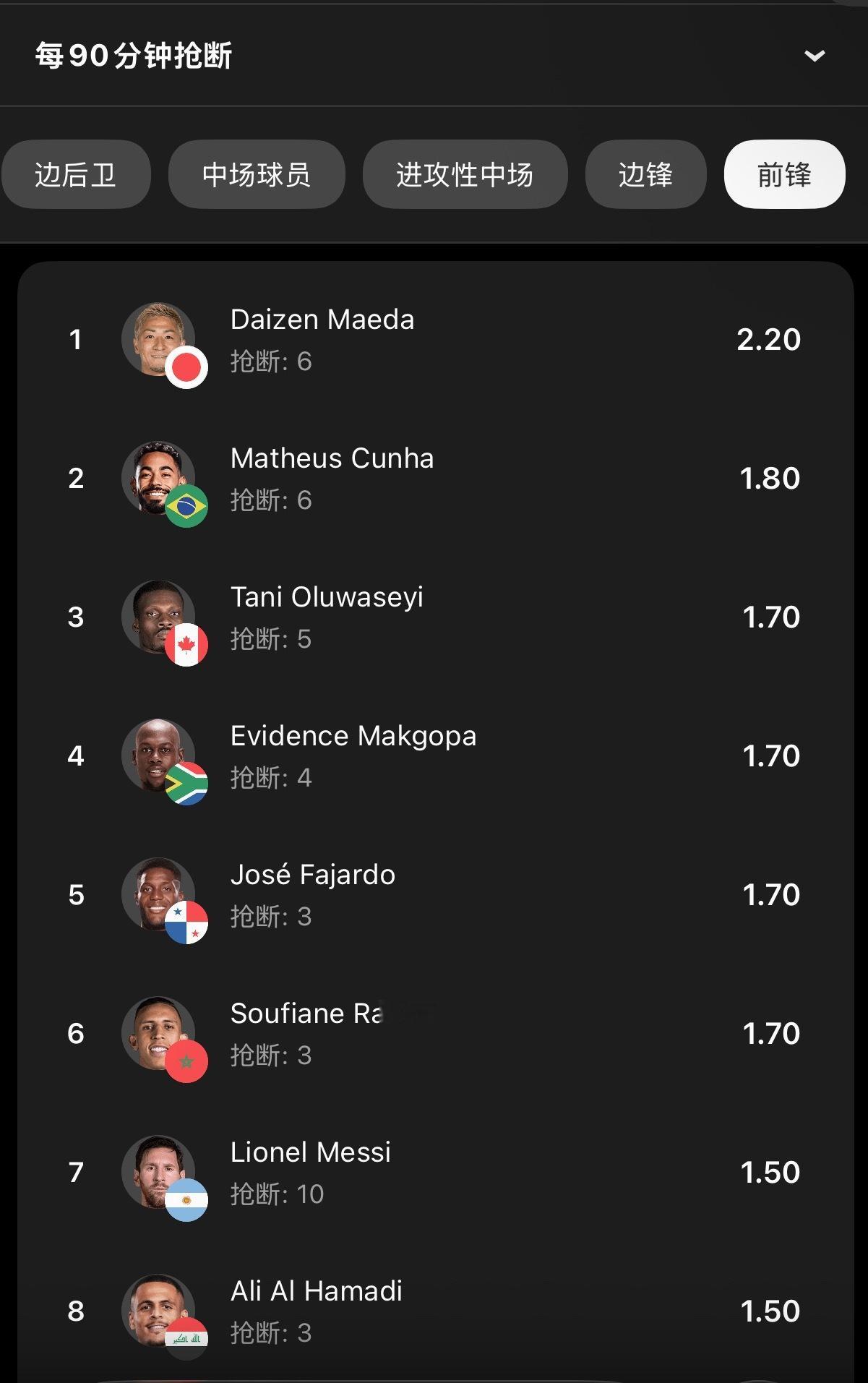This screenshot has width=868, height=1383.
Task: Choose the 进攻性中场 position chip
Action: pos(465,174)
